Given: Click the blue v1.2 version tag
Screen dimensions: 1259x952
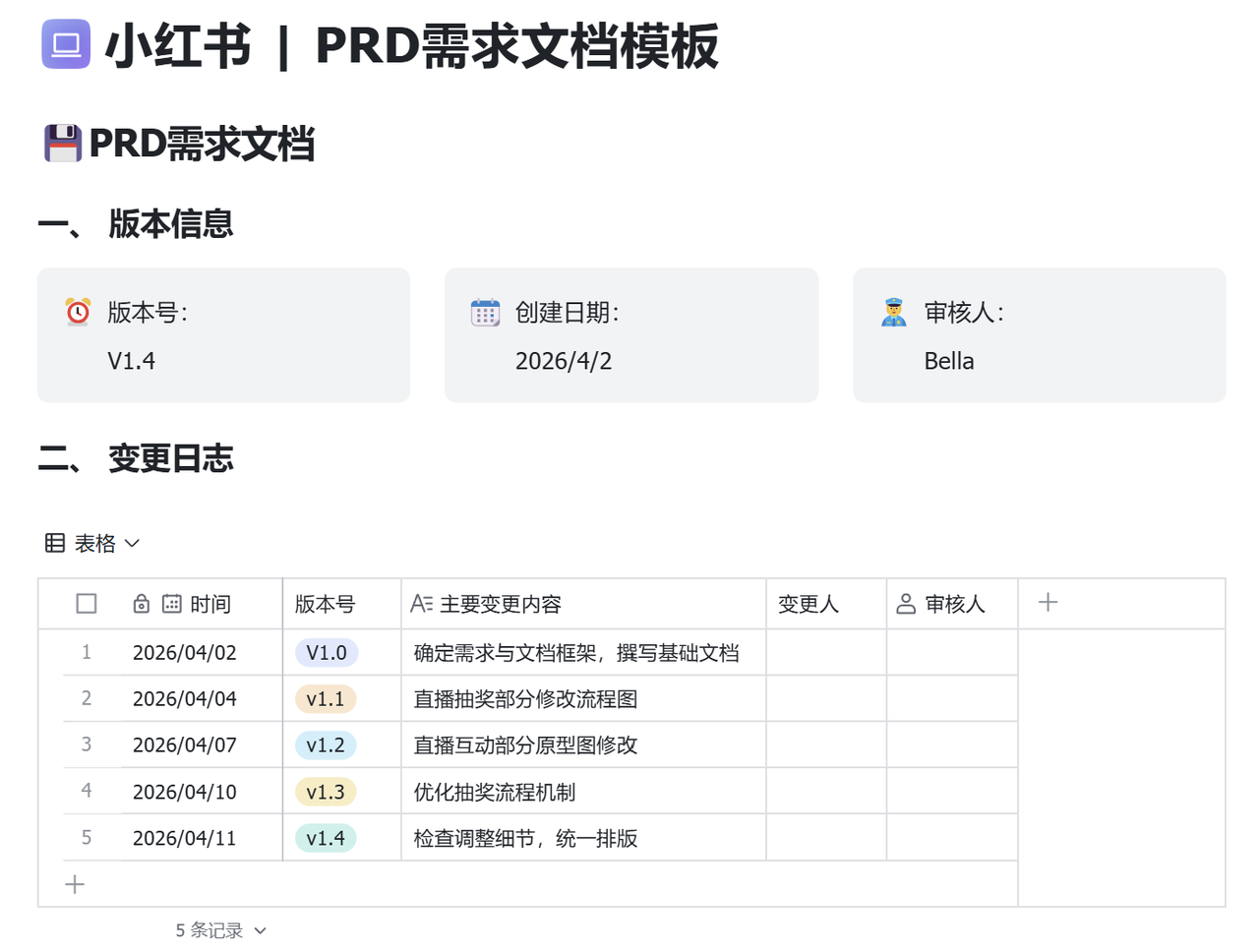Looking at the screenshot, I should (326, 744).
